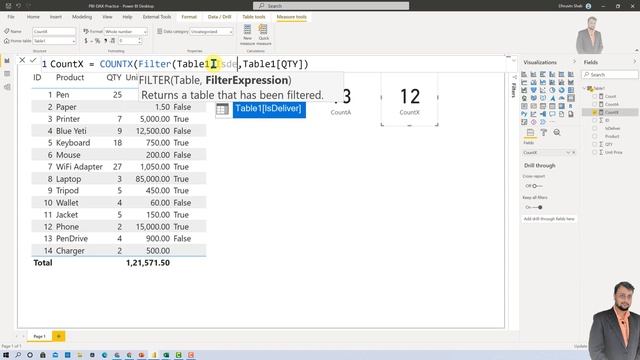Viewport: 640px width, 360px height.
Task: Switch to External Tools tab
Action: (157, 17)
